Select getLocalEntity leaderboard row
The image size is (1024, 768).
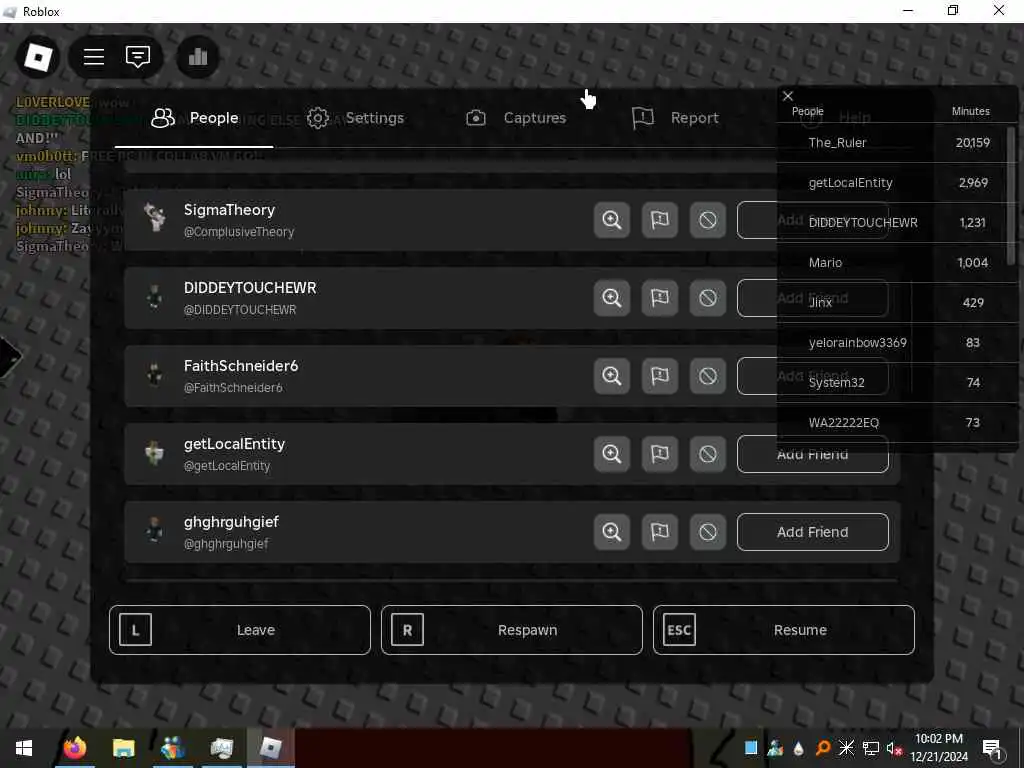coord(896,183)
